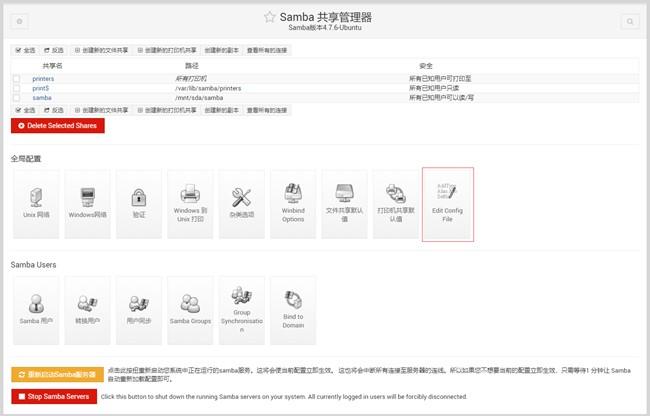Click 共享名 column header
The height and width of the screenshot is (416, 650).
point(52,66)
